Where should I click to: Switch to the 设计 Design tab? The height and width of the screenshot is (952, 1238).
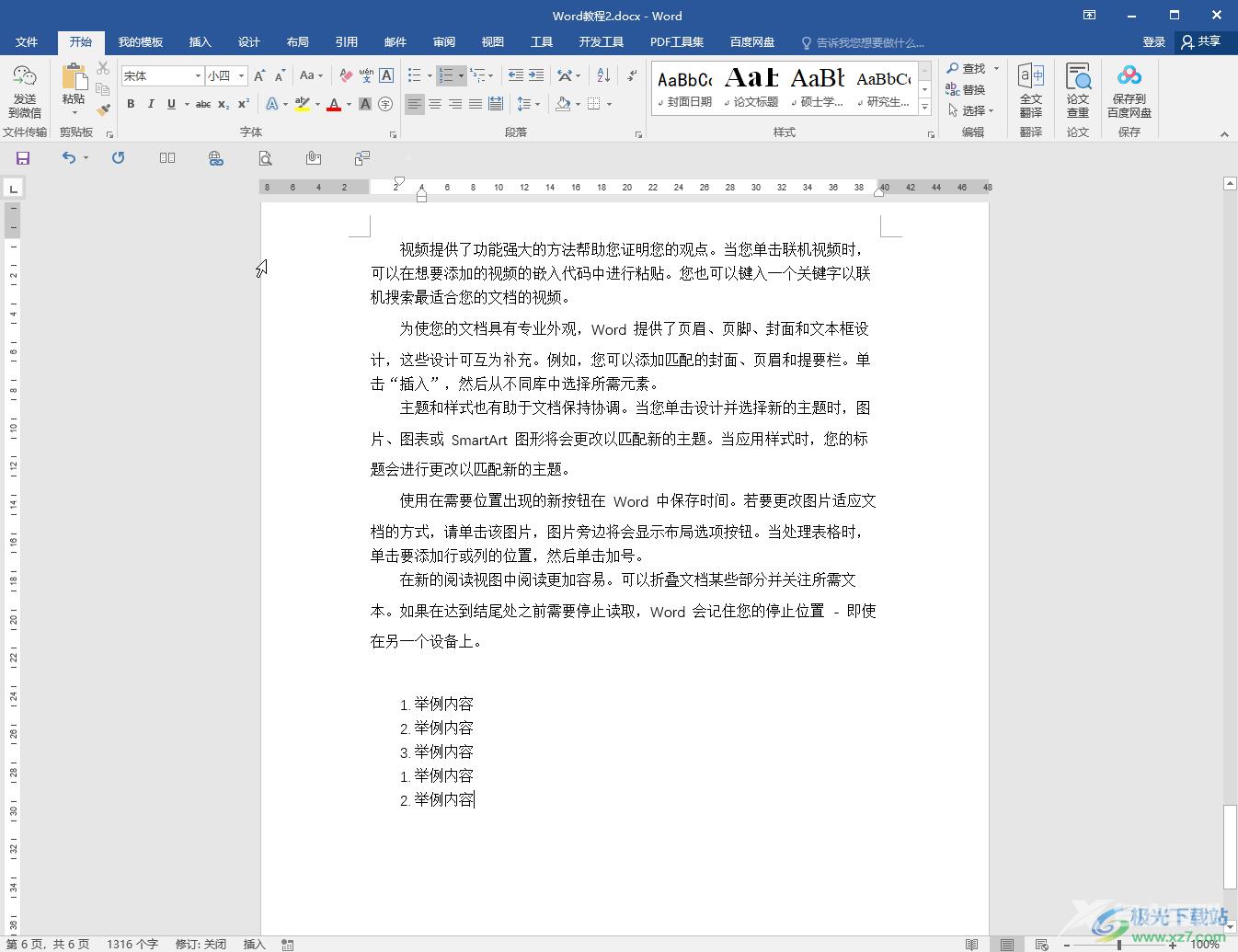(248, 42)
